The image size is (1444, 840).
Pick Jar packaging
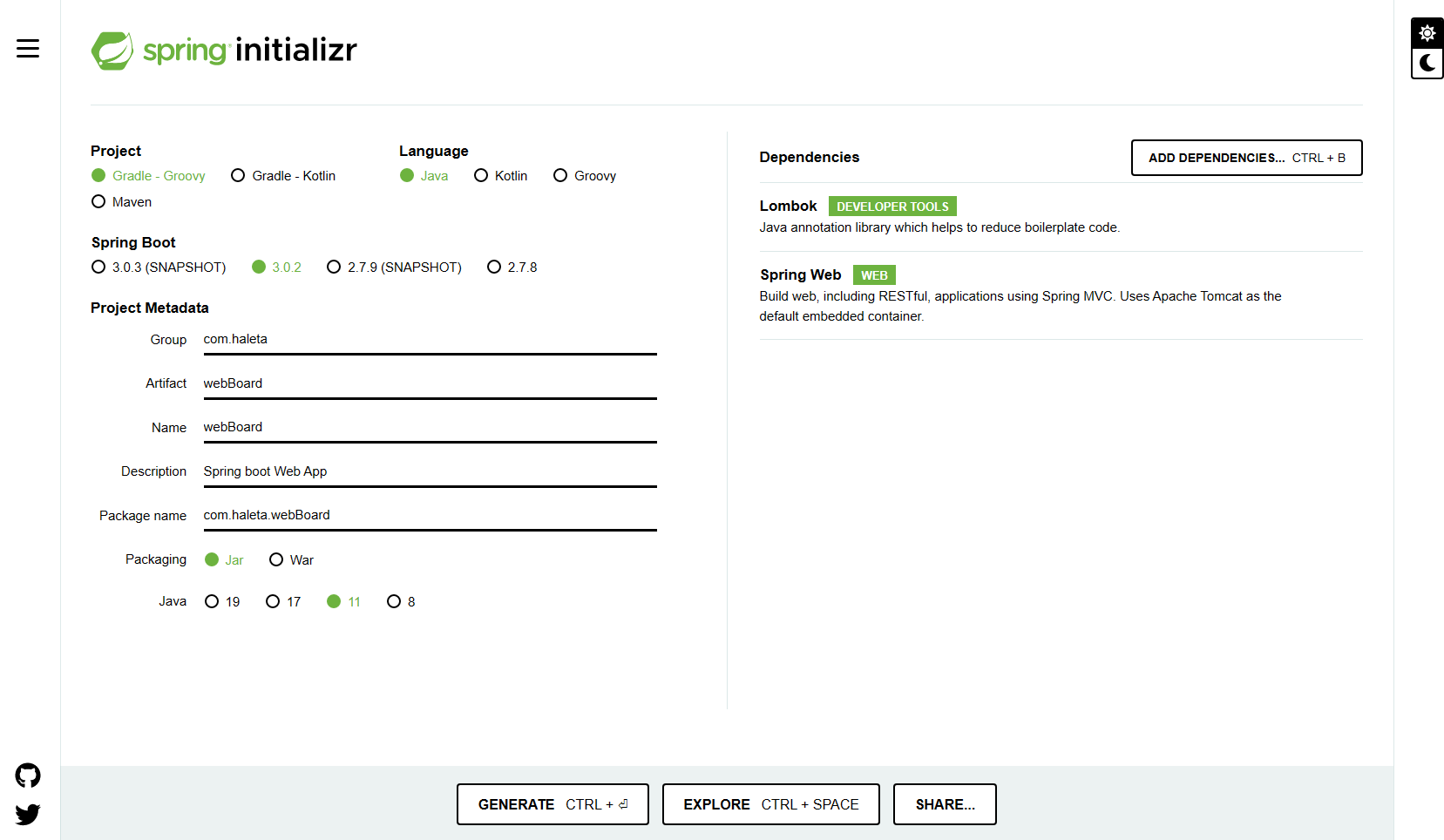tap(225, 560)
